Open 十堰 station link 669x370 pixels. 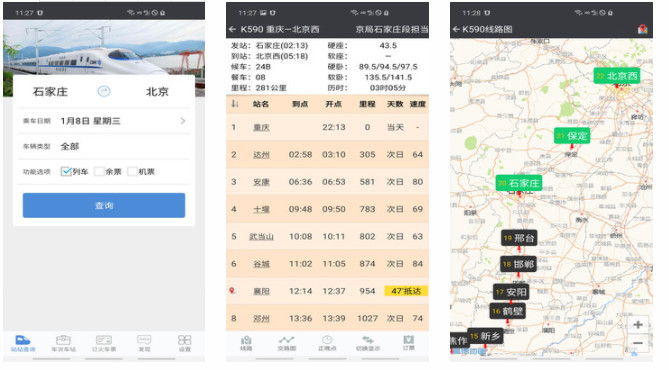click(x=261, y=209)
